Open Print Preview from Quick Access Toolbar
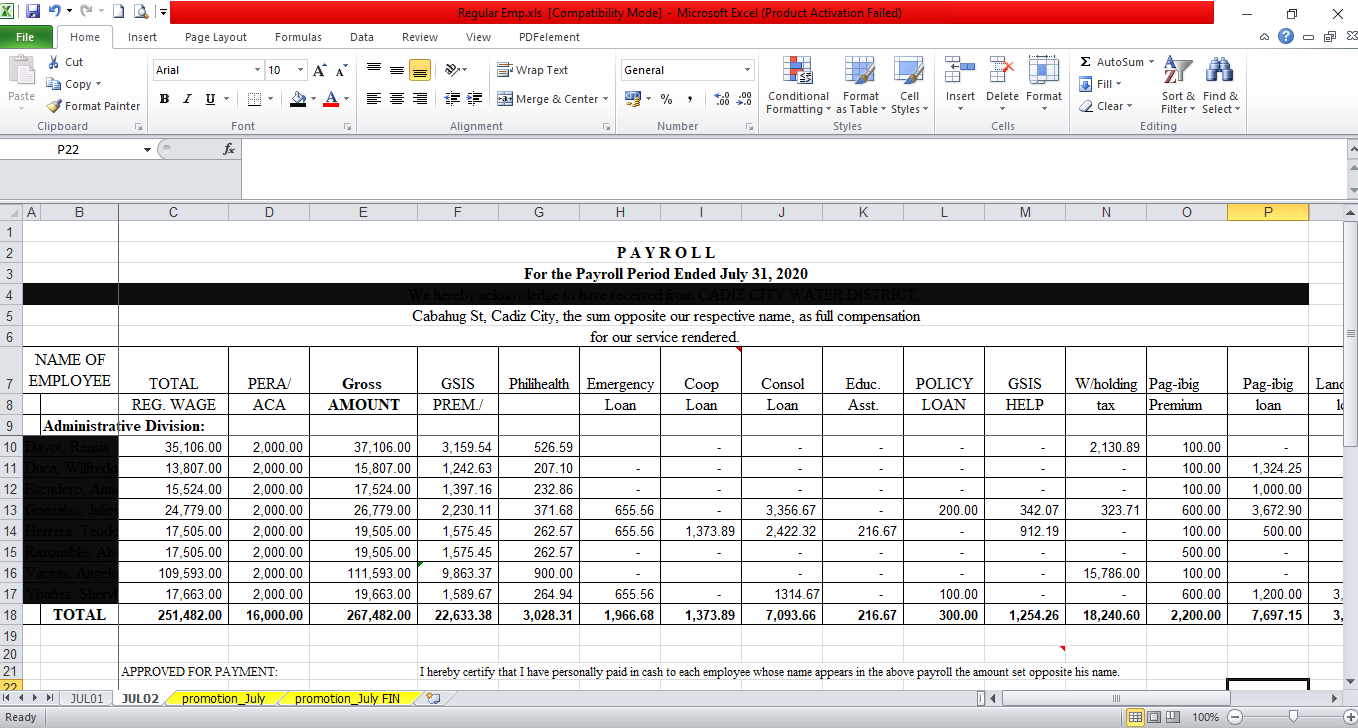 pyautogui.click(x=139, y=13)
